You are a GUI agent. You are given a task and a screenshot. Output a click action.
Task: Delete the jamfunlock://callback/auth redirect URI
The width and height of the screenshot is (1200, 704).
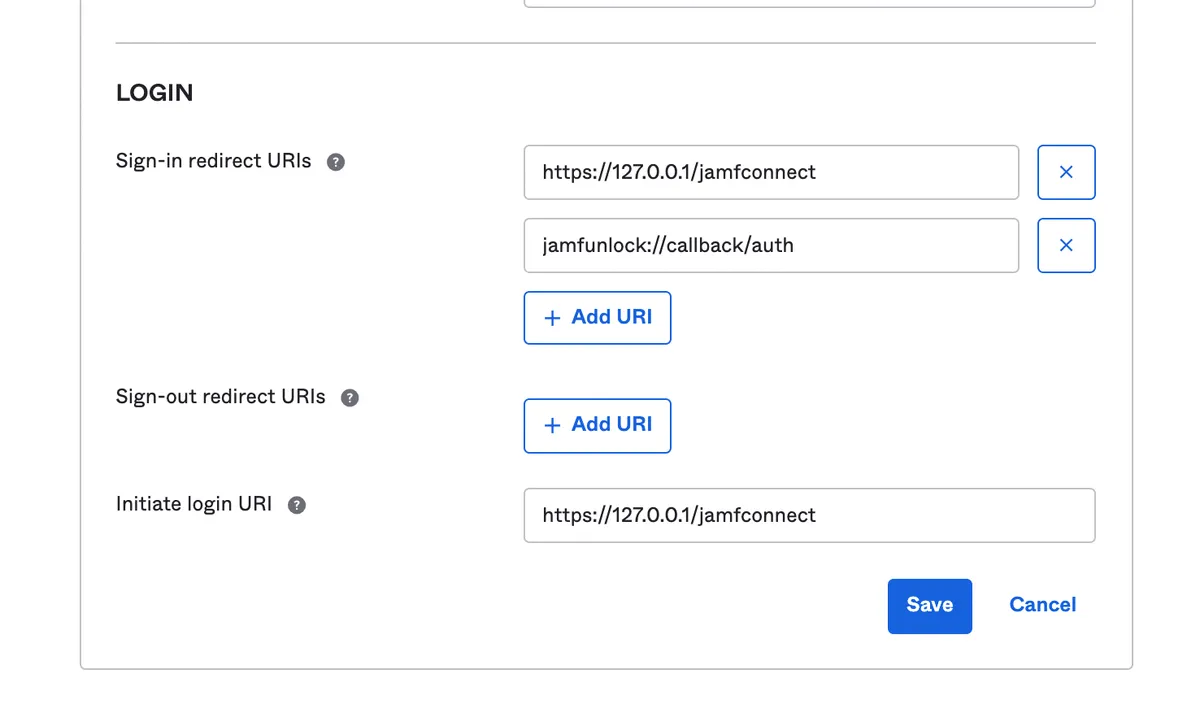point(1066,245)
